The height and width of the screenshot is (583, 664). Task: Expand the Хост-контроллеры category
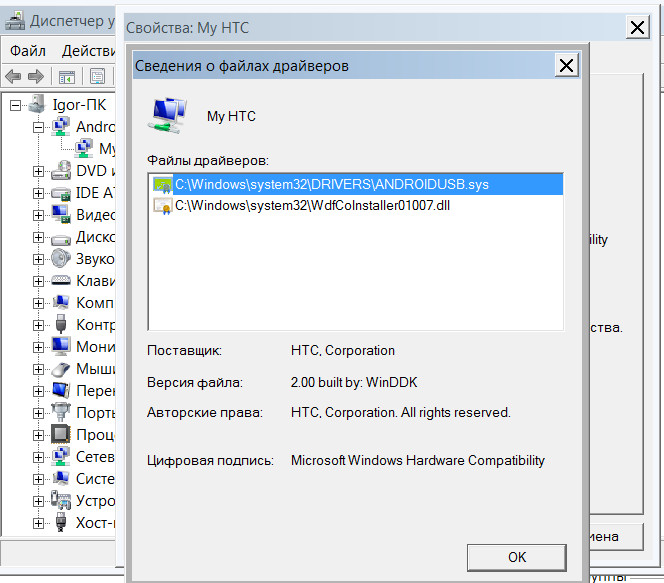click(x=38, y=523)
